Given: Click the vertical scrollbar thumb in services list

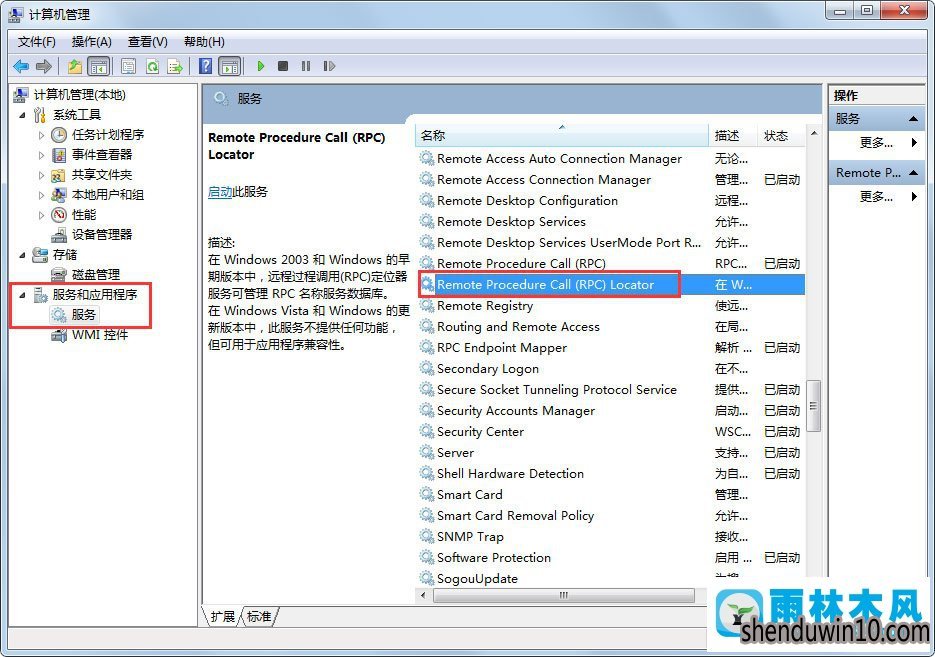Looking at the screenshot, I should click(813, 406).
